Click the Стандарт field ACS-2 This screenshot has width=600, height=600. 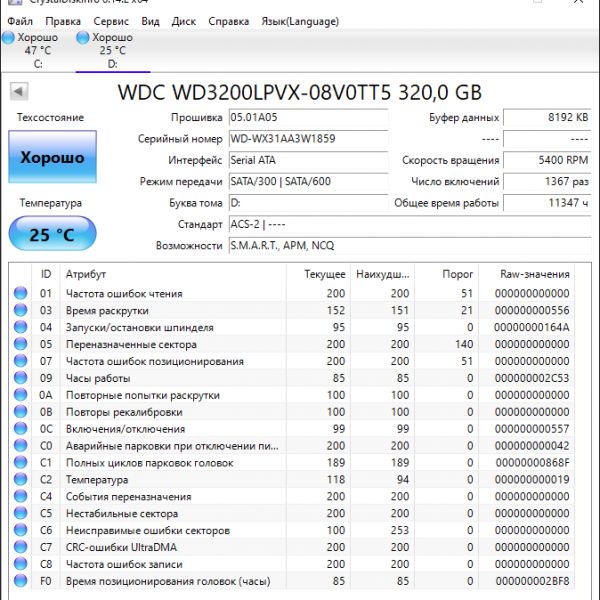pyautogui.click(x=410, y=224)
